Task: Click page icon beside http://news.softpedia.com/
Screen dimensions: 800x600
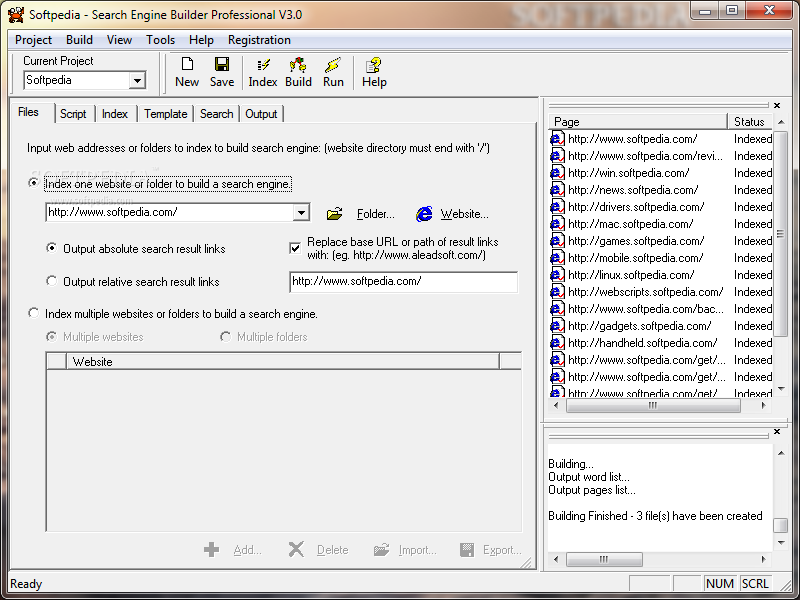Action: [x=557, y=190]
